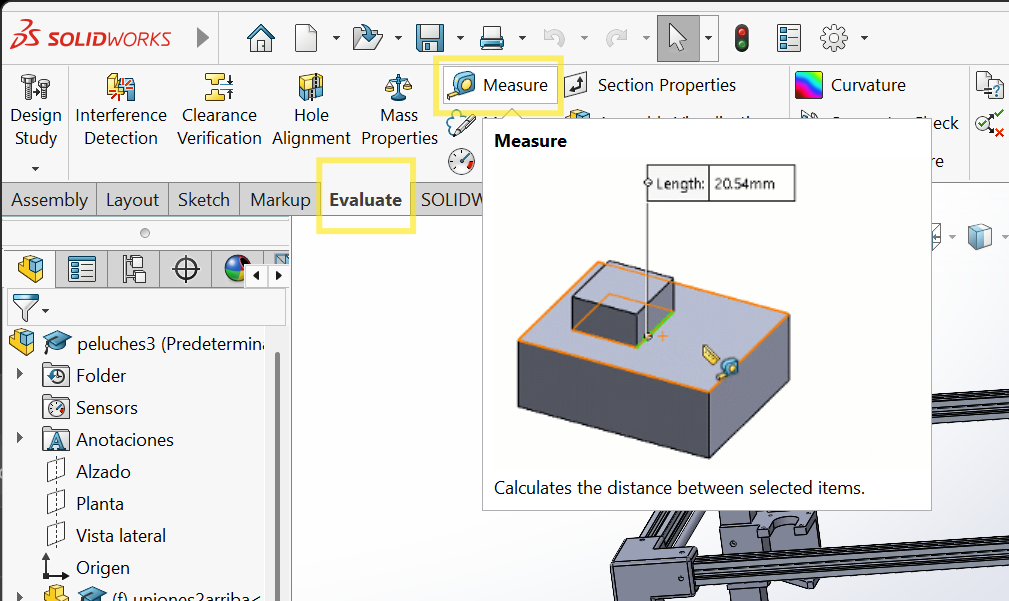The height and width of the screenshot is (601, 1009).
Task: Open the Design Study tool
Action: pos(35,111)
